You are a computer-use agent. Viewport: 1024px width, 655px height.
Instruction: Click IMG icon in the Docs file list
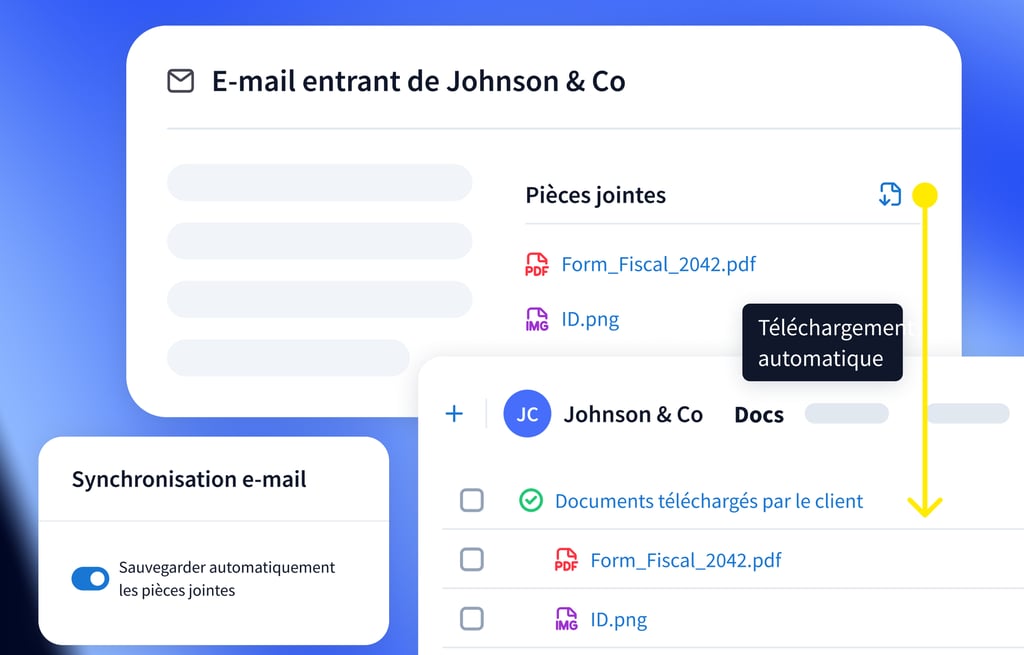(x=566, y=619)
